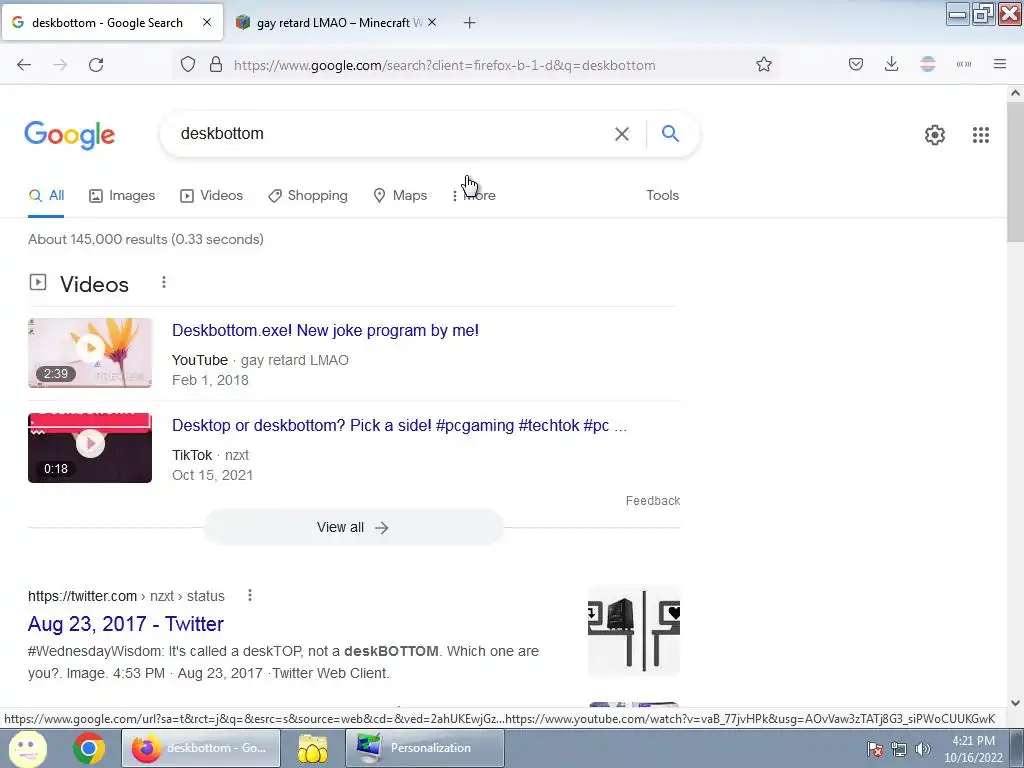Image resolution: width=1024 pixels, height=768 pixels.
Task: Expand the More search filters
Action: coord(475,195)
